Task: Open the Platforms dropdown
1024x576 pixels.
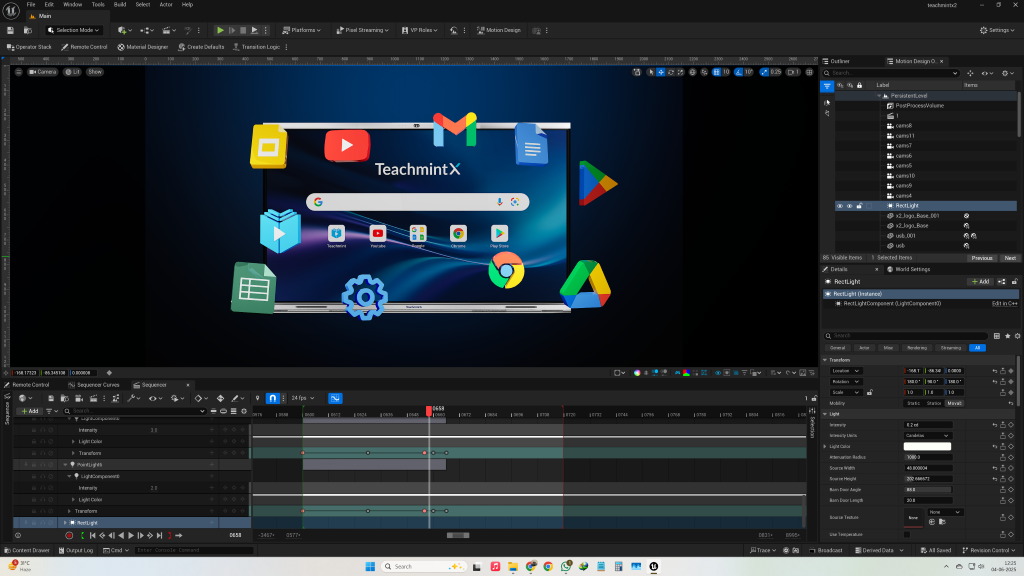Action: pos(302,30)
